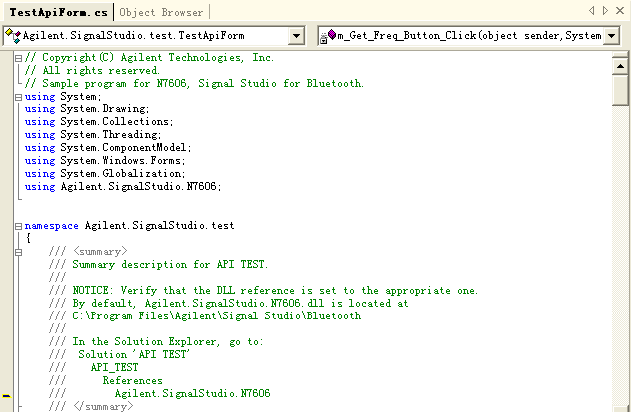Click the method icon in the members combo box
The width and height of the screenshot is (631, 412).
(328, 36)
